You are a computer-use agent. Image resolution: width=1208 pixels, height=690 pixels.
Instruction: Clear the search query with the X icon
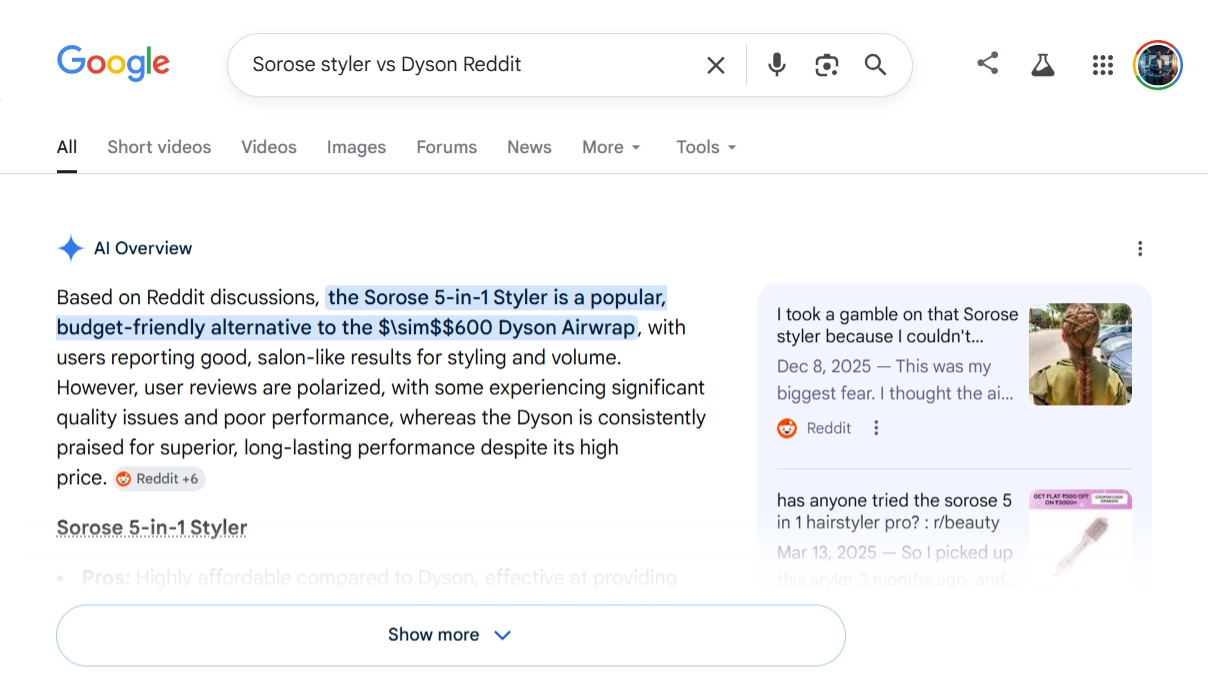pyautogui.click(x=715, y=64)
